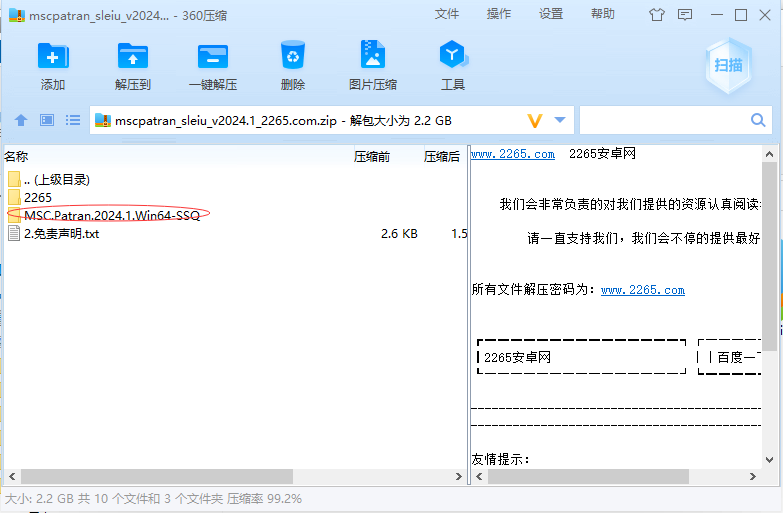Click the orange V icon in the path bar
Viewport: 783px width, 513px height.
(x=535, y=120)
